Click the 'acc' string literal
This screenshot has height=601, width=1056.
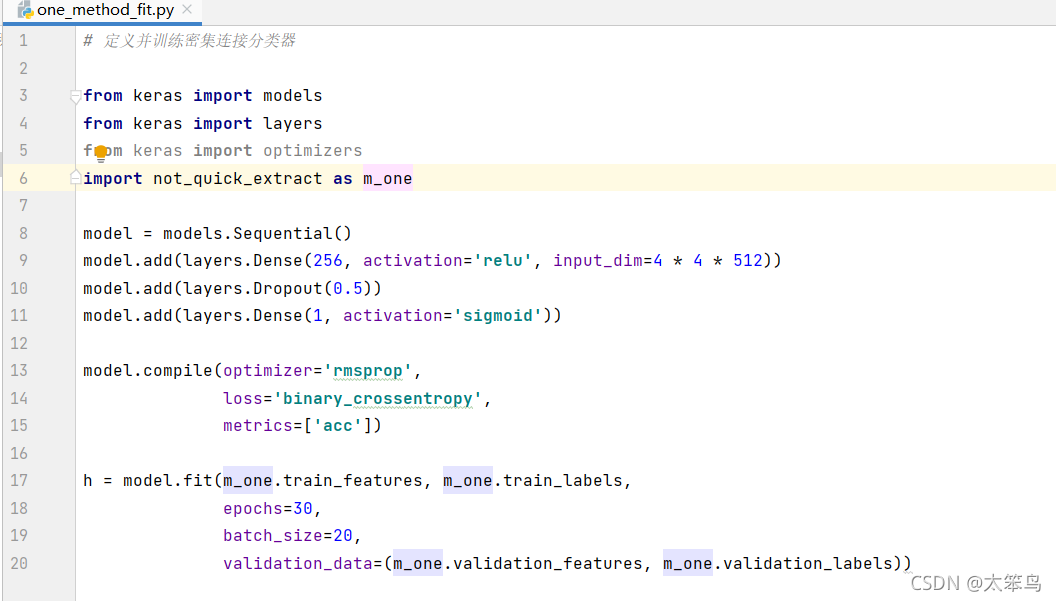pyautogui.click(x=337, y=426)
